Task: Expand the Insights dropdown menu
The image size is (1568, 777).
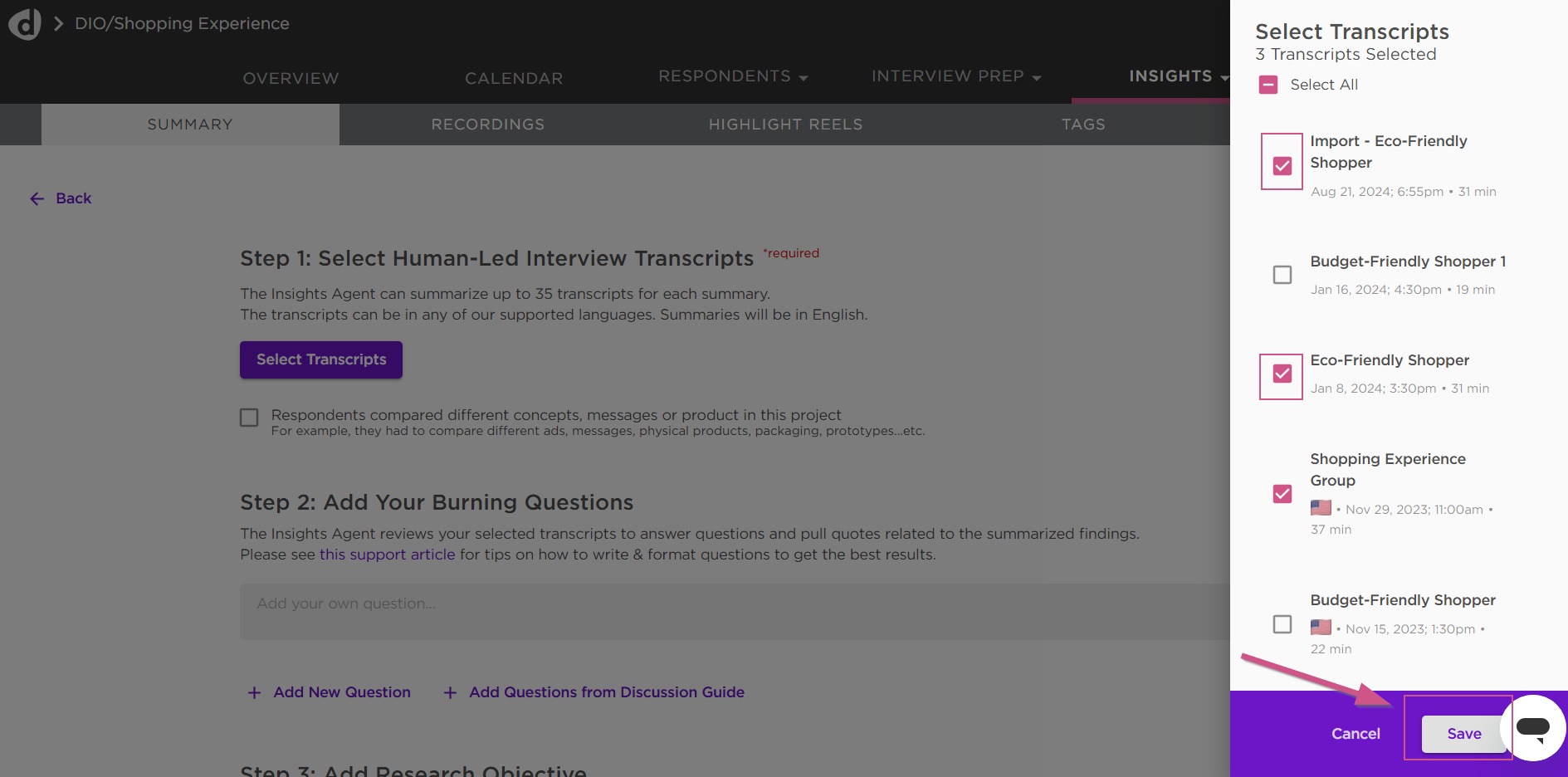Action: (1178, 76)
